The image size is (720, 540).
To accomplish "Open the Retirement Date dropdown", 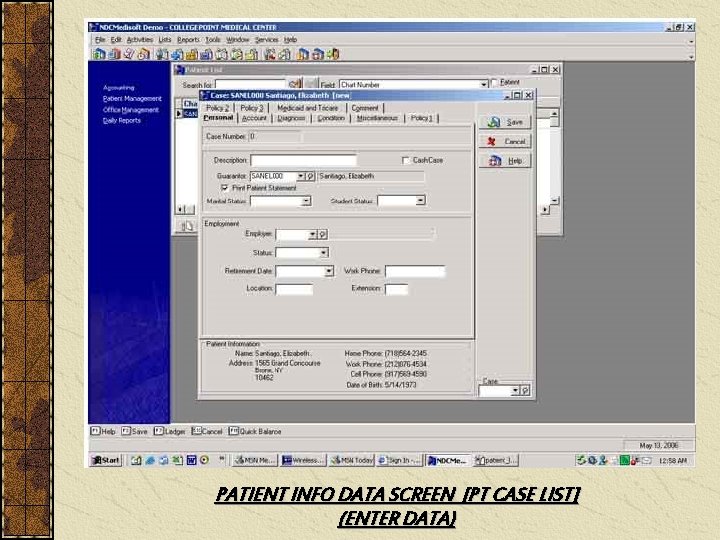I will click(x=329, y=271).
